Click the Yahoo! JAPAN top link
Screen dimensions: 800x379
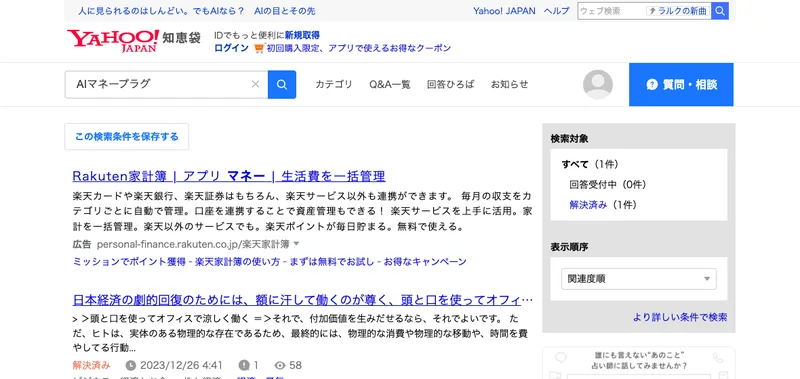click(x=504, y=11)
